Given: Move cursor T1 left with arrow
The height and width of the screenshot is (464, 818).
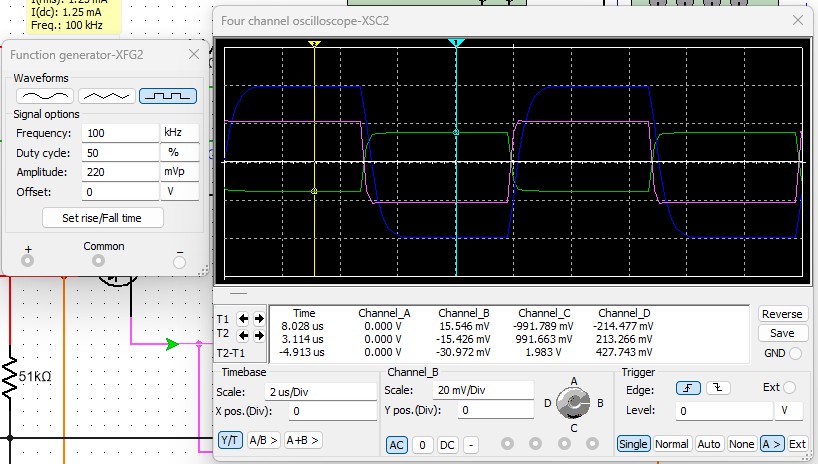Looking at the screenshot, I should pyautogui.click(x=243, y=318).
